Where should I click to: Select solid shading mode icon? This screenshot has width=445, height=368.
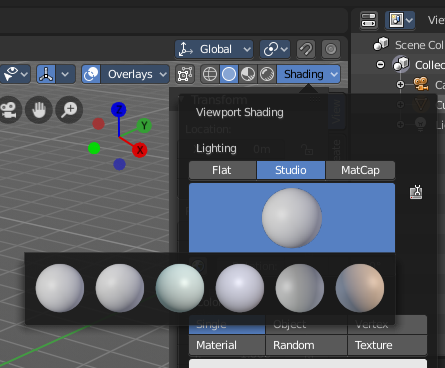click(x=229, y=74)
